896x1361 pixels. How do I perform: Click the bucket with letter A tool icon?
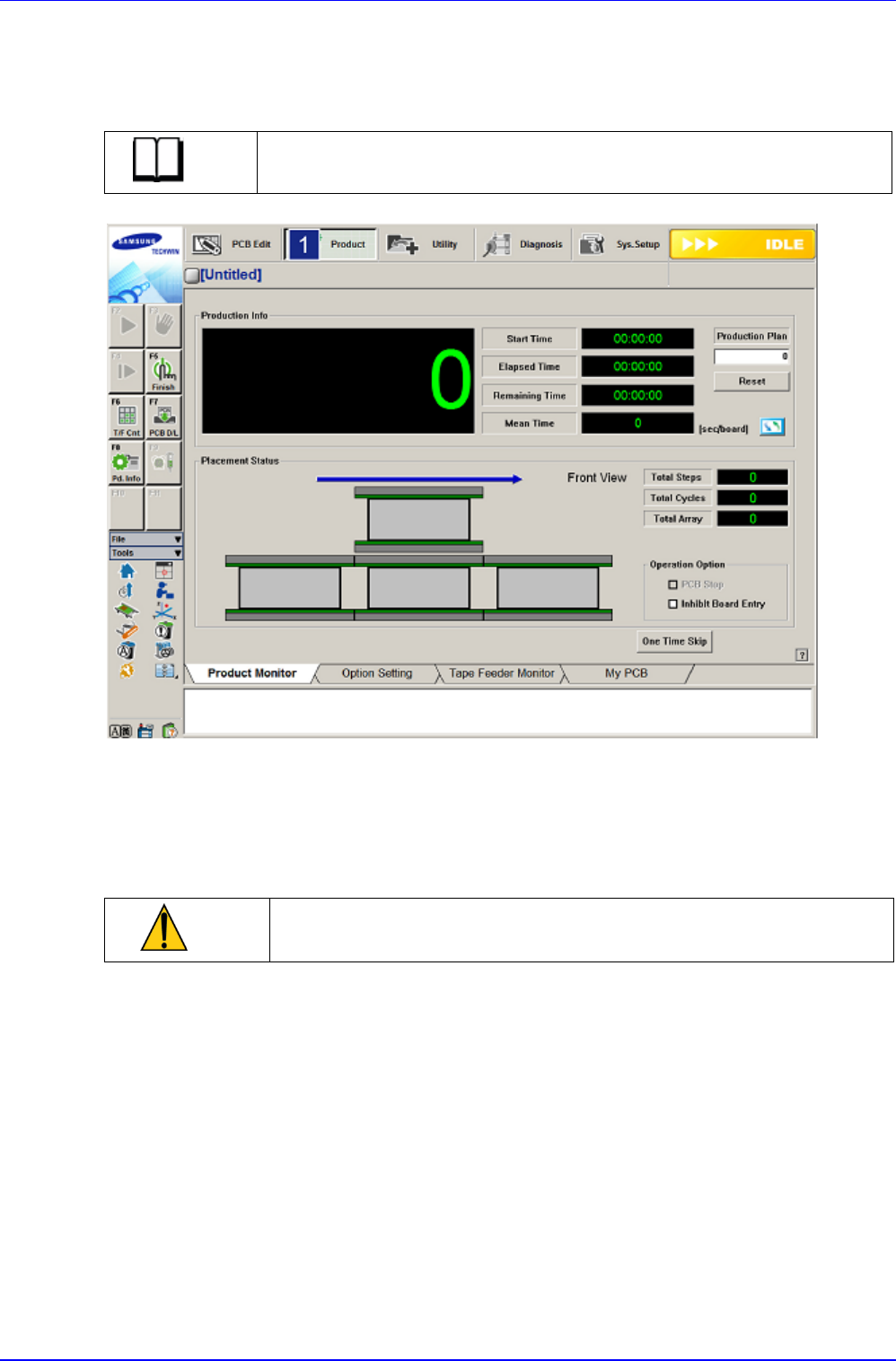pyautogui.click(x=127, y=651)
